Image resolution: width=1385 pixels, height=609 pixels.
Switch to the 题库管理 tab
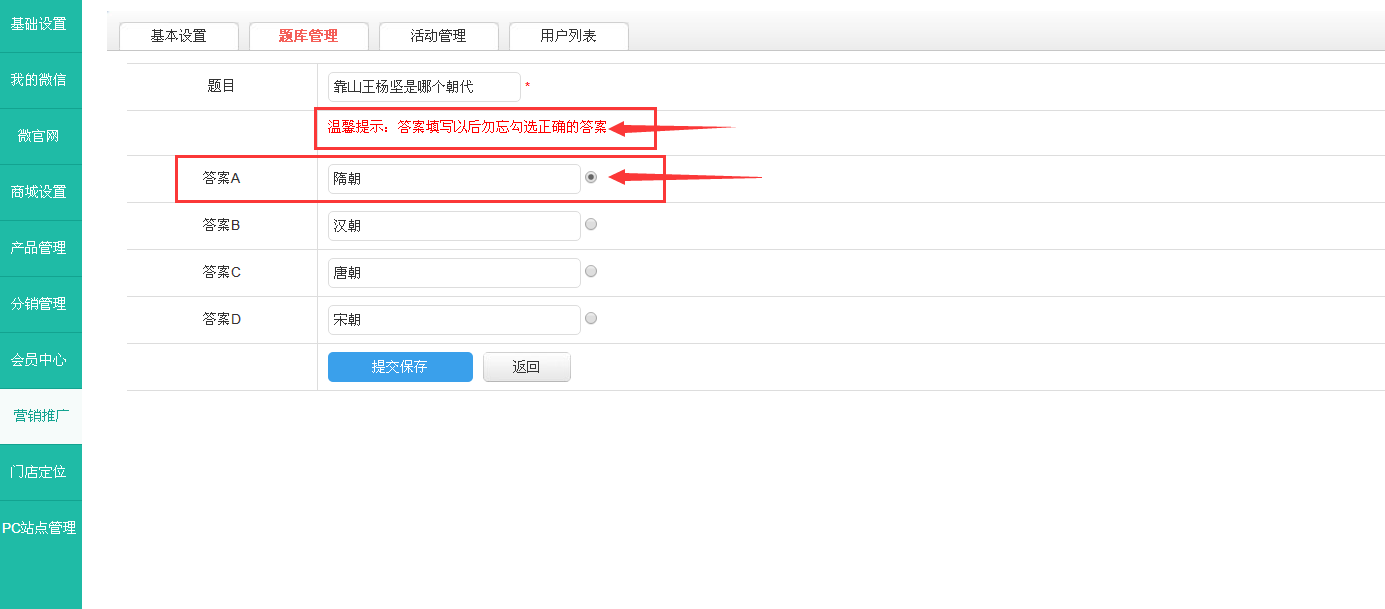tap(308, 36)
